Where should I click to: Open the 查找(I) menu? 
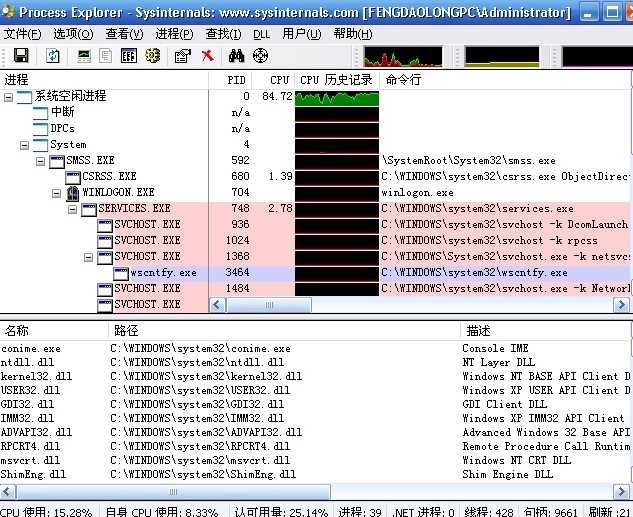point(223,34)
